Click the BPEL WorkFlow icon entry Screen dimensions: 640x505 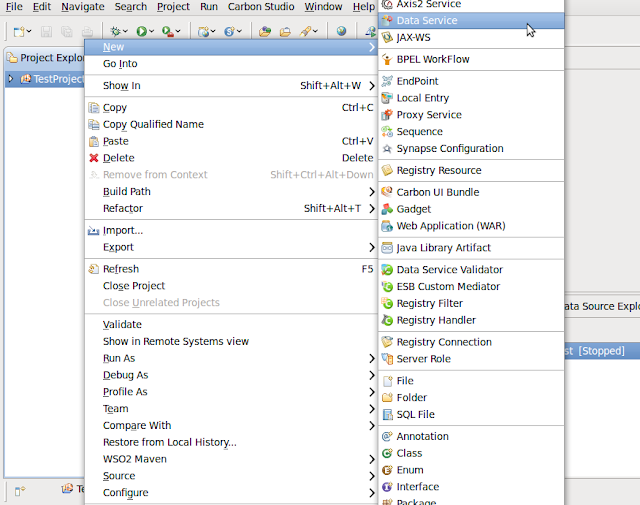pyautogui.click(x=471, y=59)
